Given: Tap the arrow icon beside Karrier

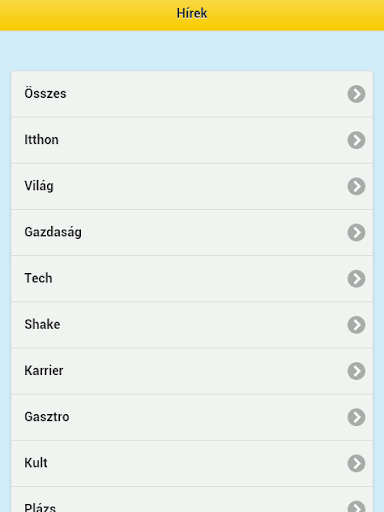Looking at the screenshot, I should [356, 371].
